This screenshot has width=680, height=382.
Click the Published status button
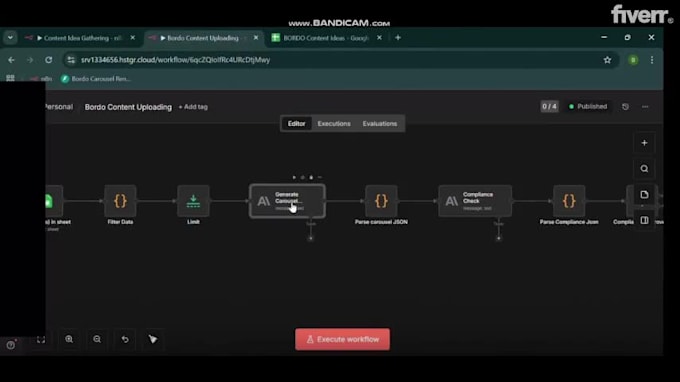point(588,107)
